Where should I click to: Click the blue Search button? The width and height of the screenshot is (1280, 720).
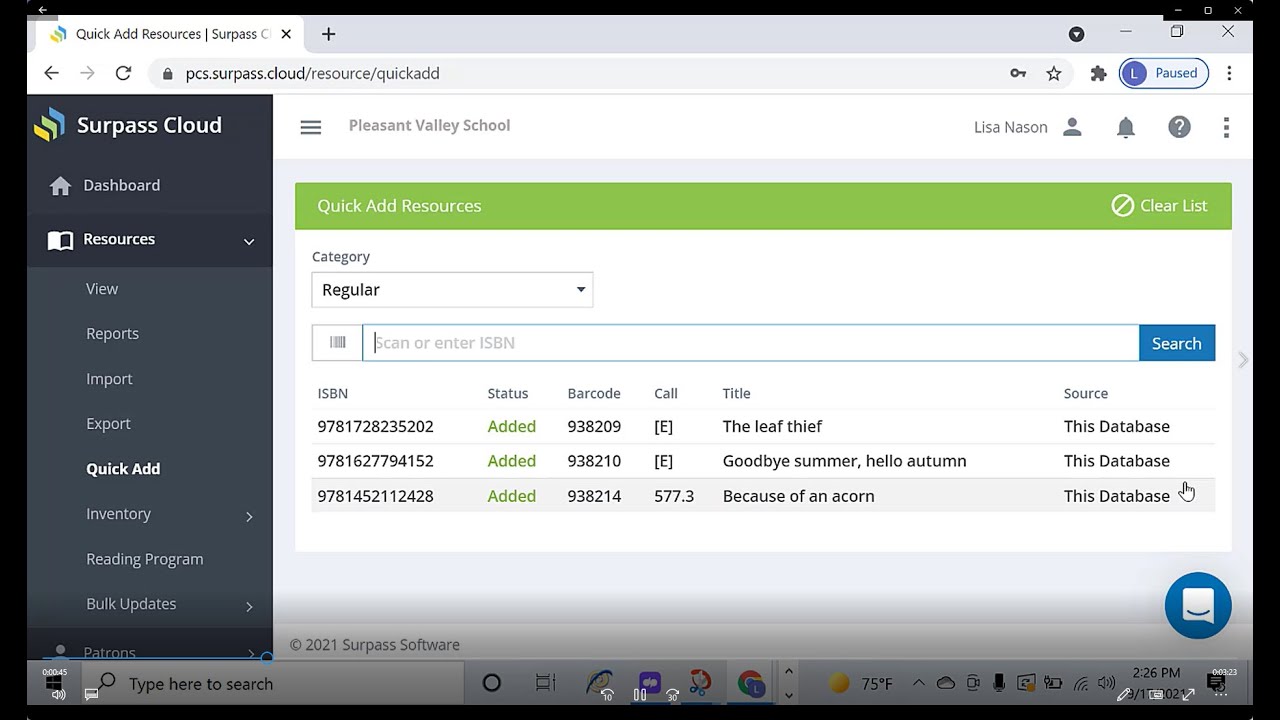[1177, 343]
